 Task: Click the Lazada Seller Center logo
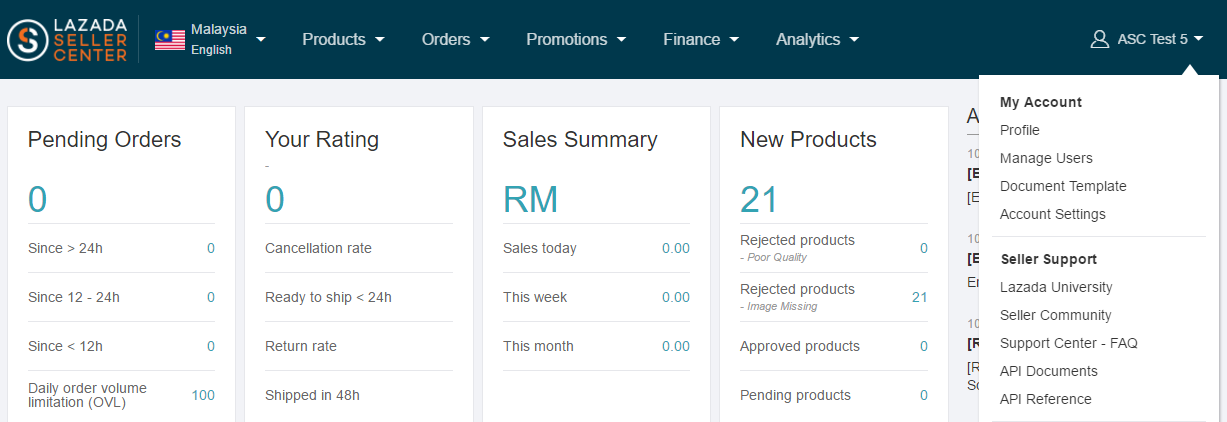point(67,40)
